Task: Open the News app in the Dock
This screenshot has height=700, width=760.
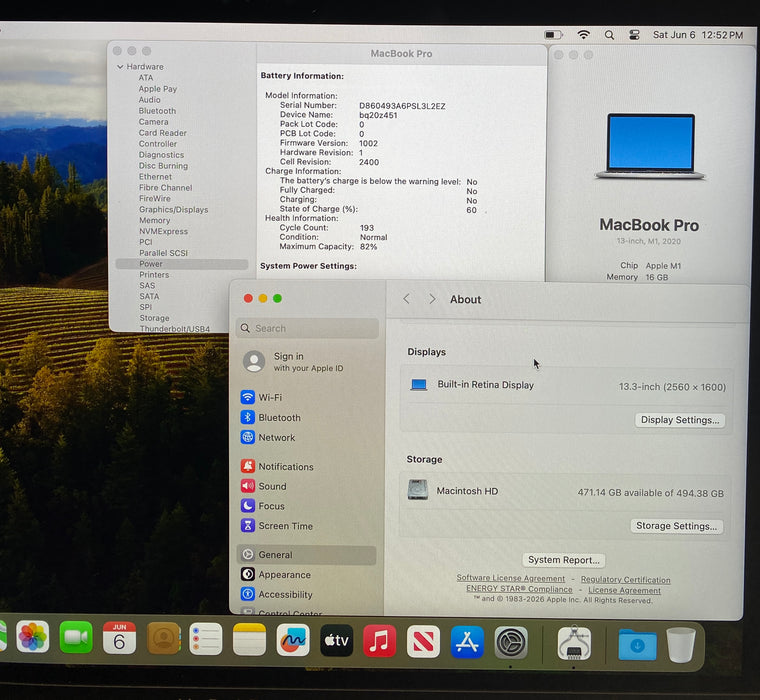Action: pyautogui.click(x=423, y=641)
